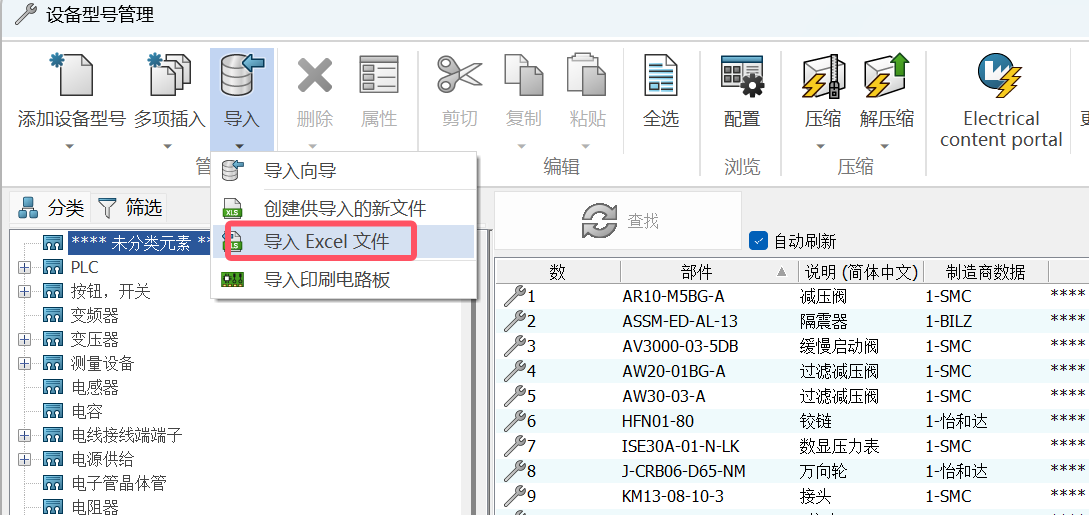Open dropdown arrow under 添加设备型号
The width and height of the screenshot is (1089, 515).
(x=71, y=146)
